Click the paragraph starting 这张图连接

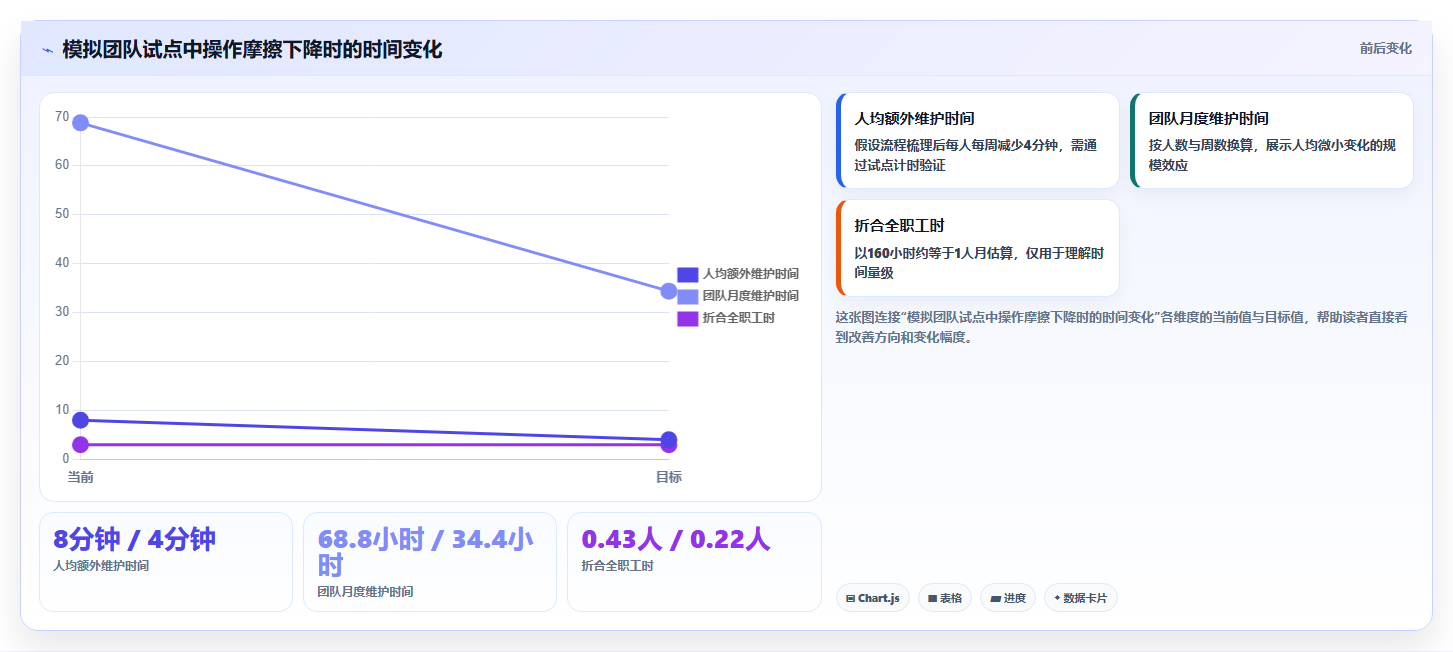point(1121,327)
